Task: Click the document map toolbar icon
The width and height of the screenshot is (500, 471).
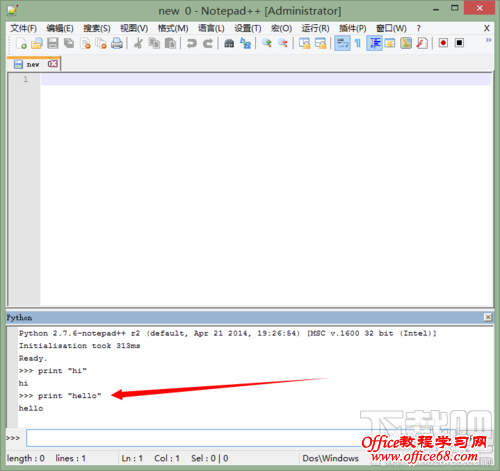Action: tap(406, 43)
